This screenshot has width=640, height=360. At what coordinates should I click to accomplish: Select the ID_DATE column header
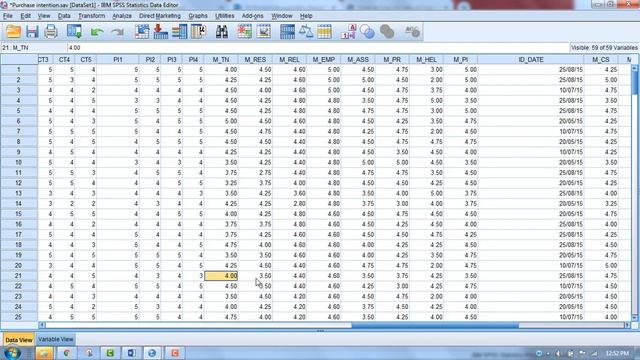coord(531,60)
